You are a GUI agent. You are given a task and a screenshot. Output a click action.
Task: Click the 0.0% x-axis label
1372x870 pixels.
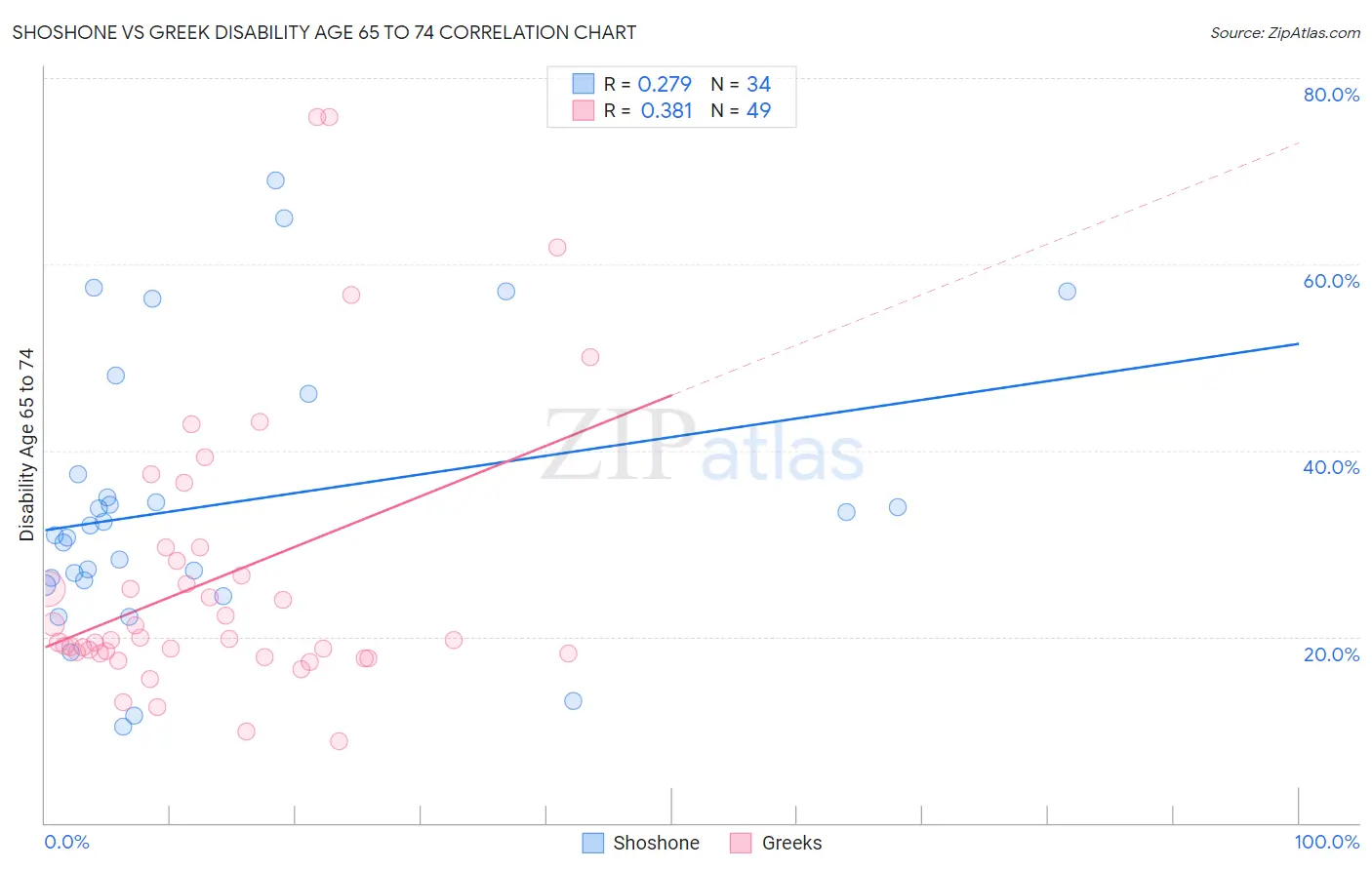(66, 842)
